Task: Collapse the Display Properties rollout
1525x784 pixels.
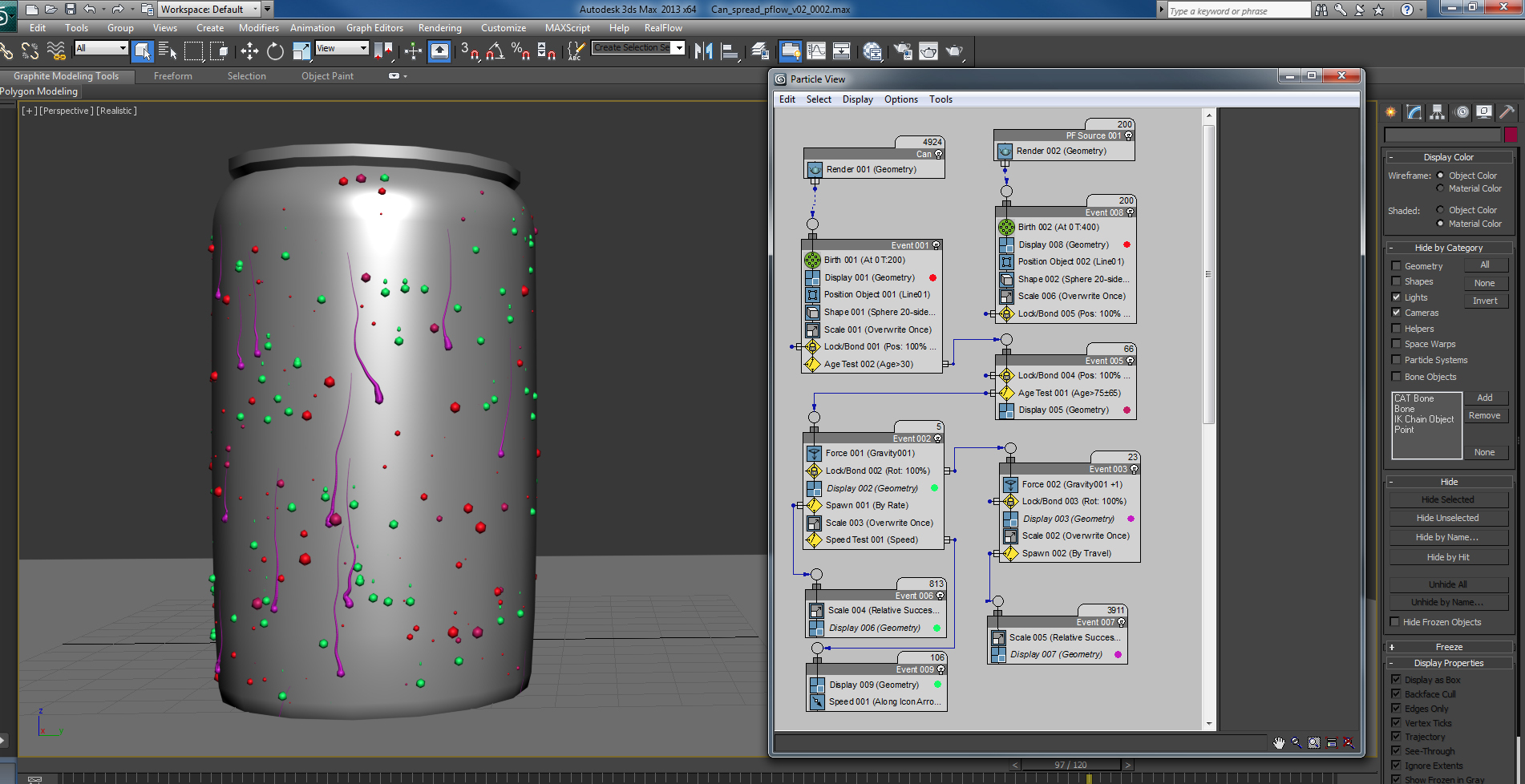Action: [x=1449, y=663]
